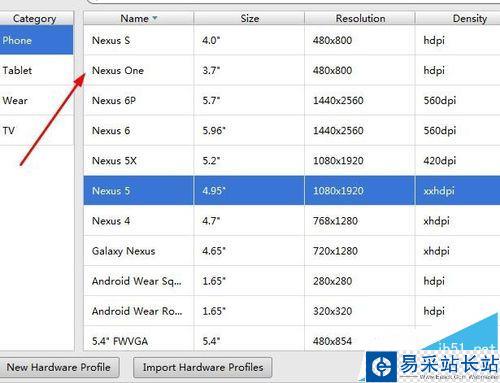Sort by the Resolution column header
The height and width of the screenshot is (383, 500).
pos(360,18)
